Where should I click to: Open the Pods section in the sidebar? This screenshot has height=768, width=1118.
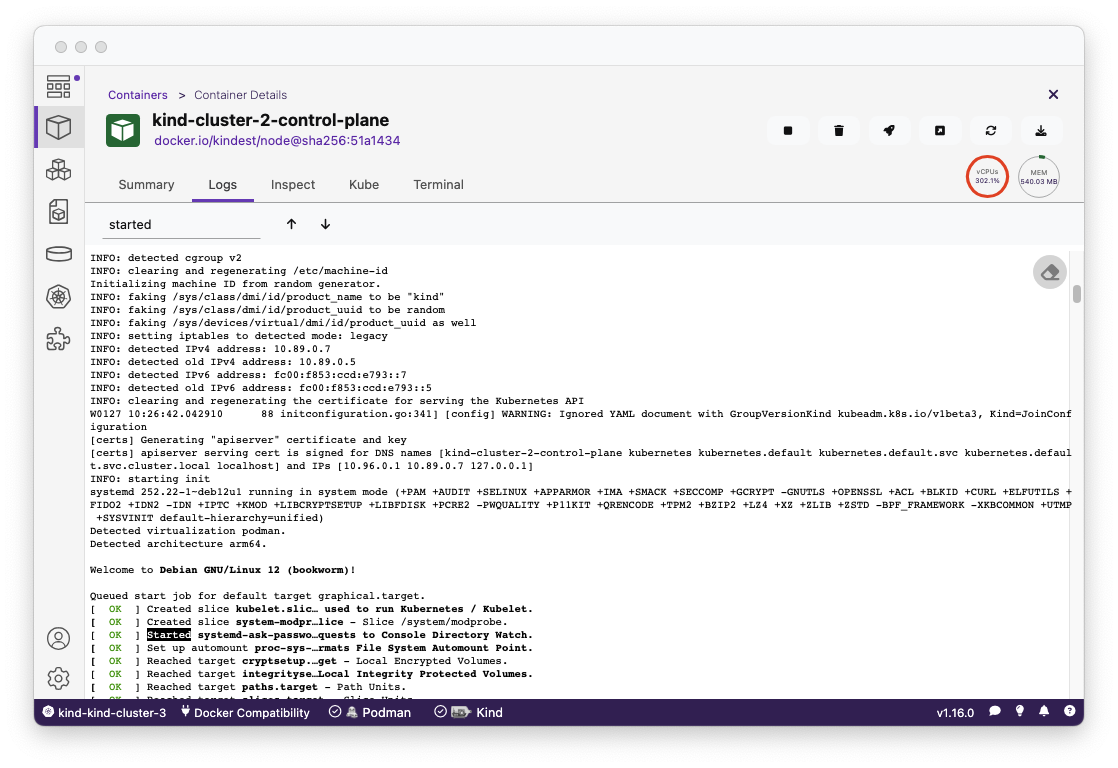point(59,170)
